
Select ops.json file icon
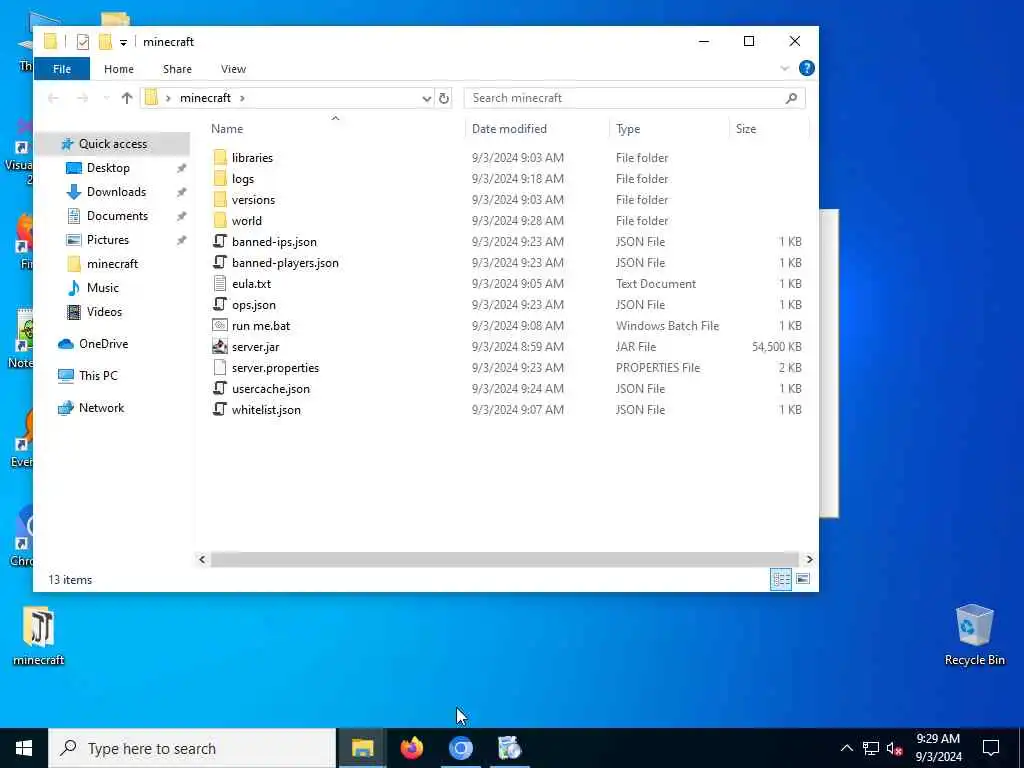220,304
